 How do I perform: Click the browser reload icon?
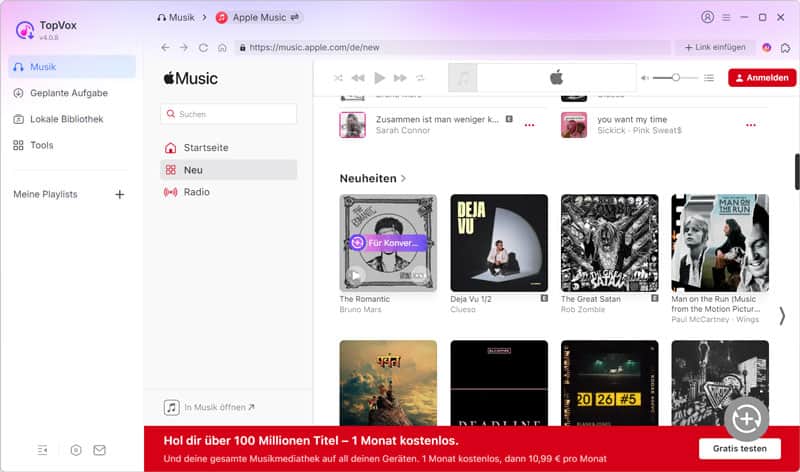203,47
